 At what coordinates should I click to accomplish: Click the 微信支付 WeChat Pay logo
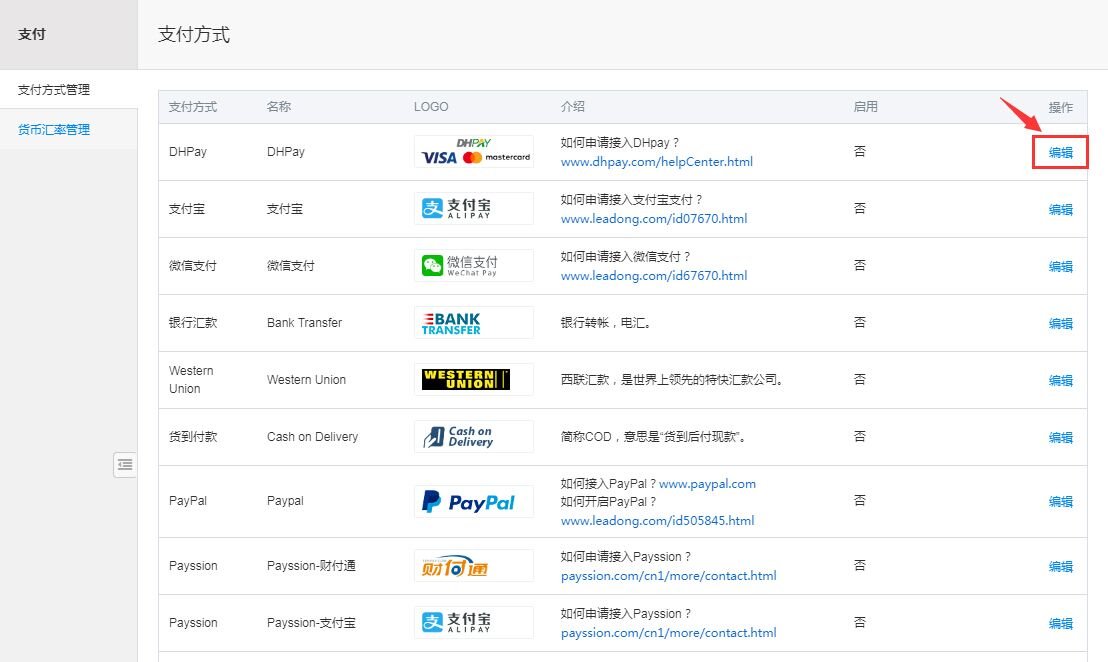[x=473, y=265]
